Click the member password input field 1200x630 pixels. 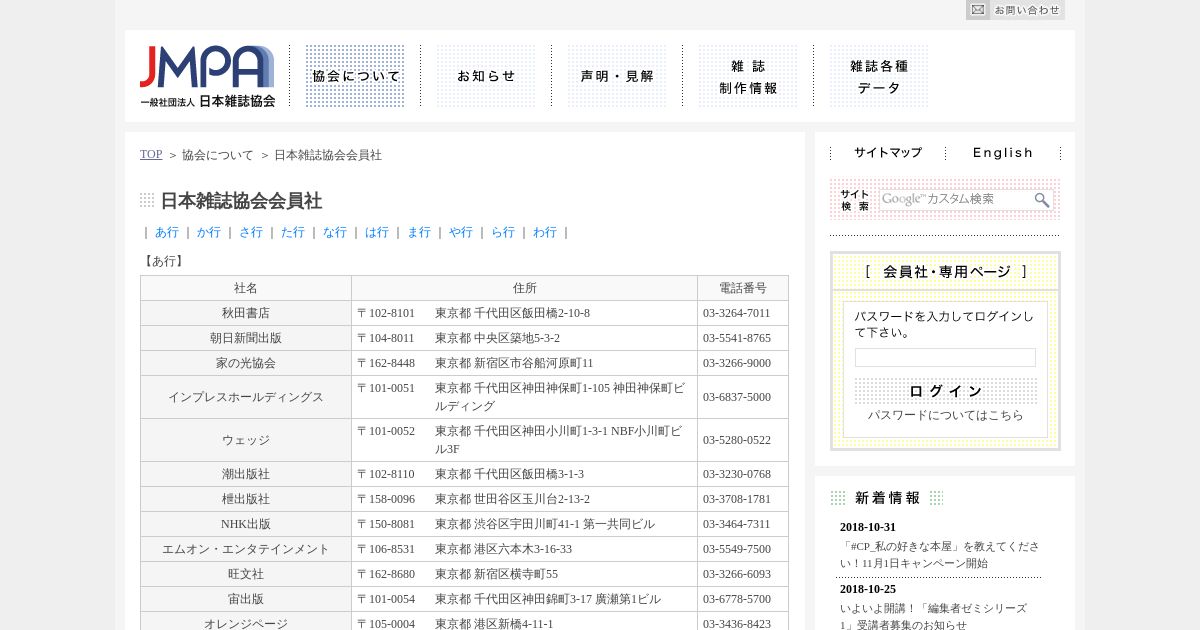[x=945, y=357]
